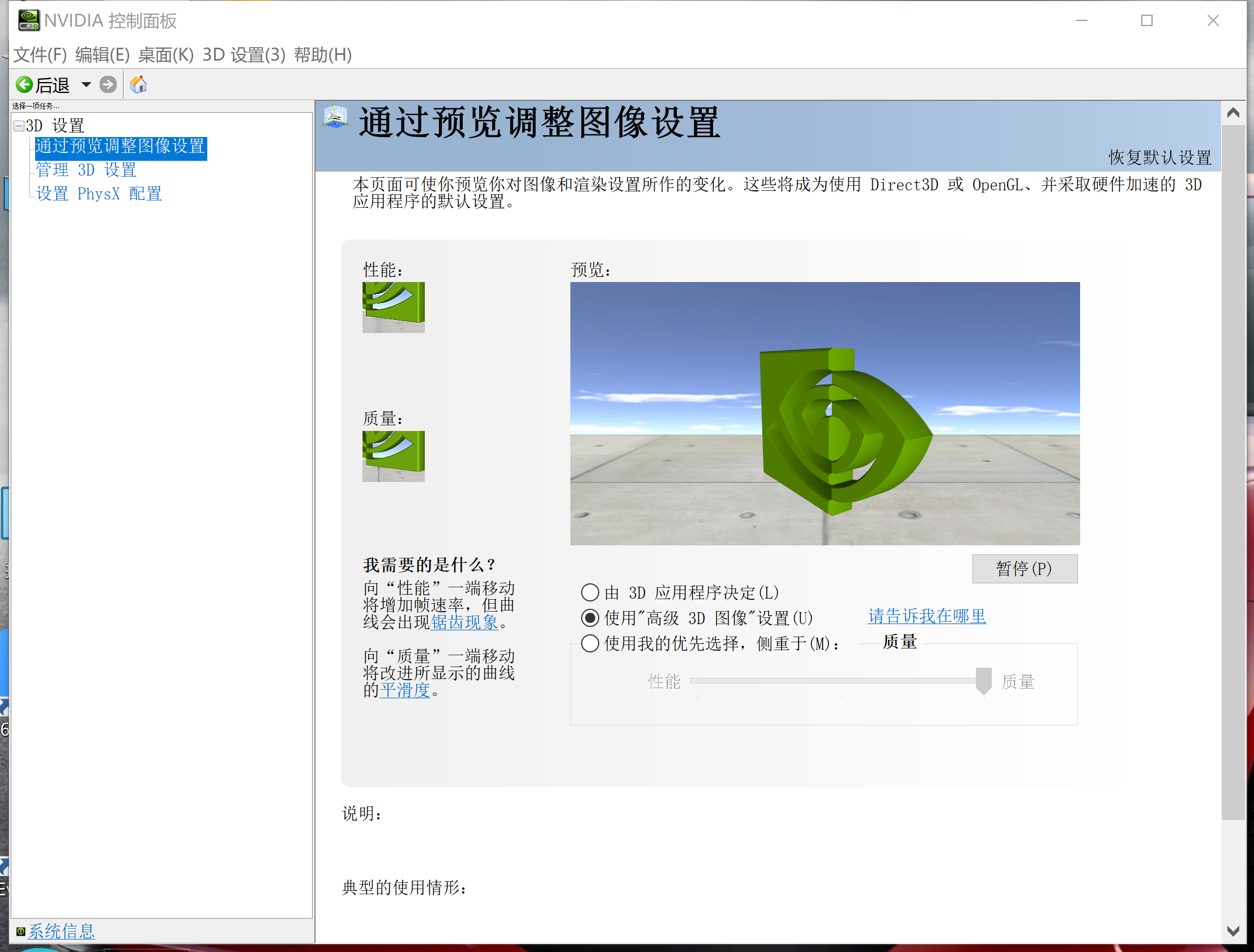Open the 平滑度 help link
This screenshot has width=1254, height=952.
[x=406, y=690]
